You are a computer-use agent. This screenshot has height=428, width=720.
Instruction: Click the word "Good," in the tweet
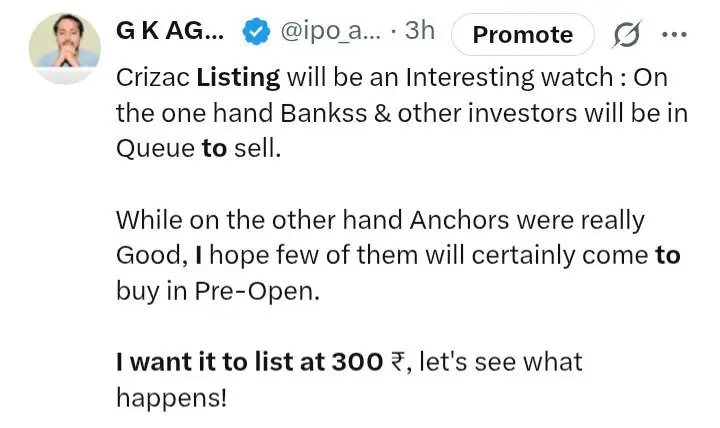point(148,255)
